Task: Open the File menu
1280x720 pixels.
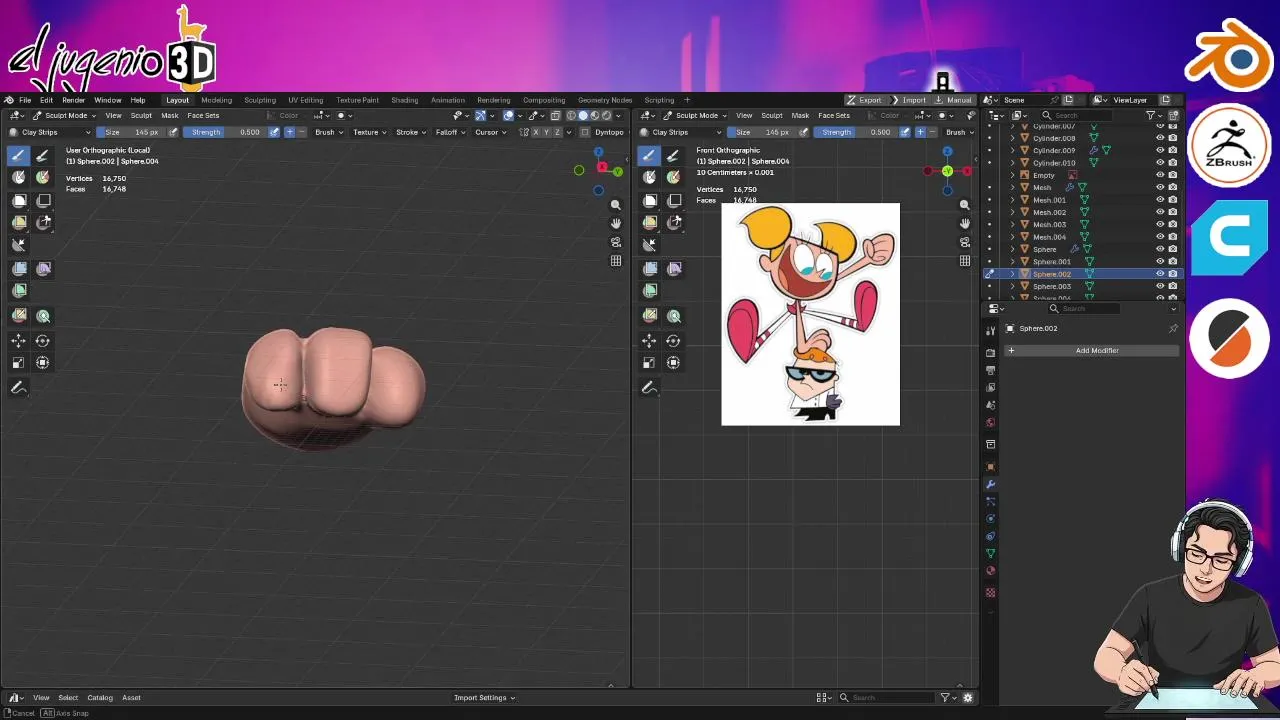Action: point(25,100)
